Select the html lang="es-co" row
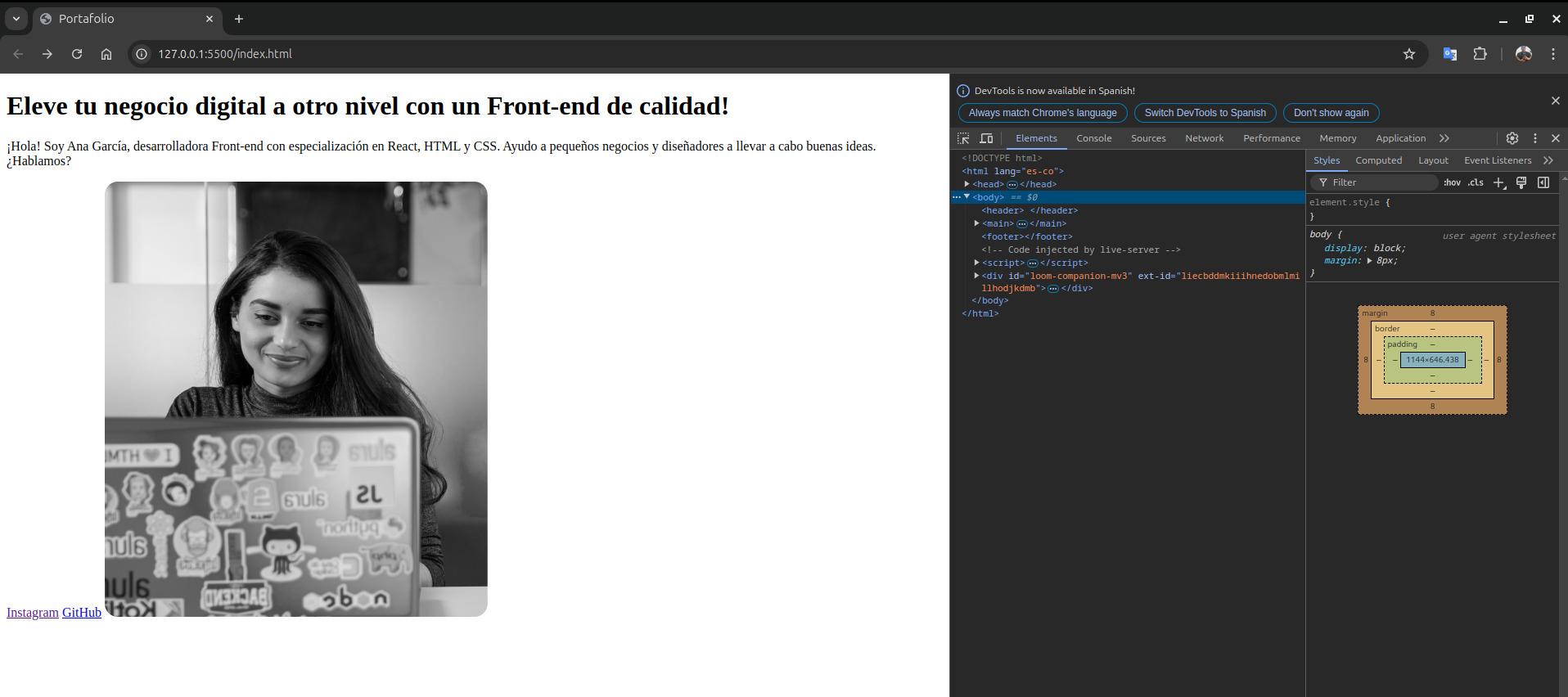1568x697 pixels. pyautogui.click(x=1012, y=171)
